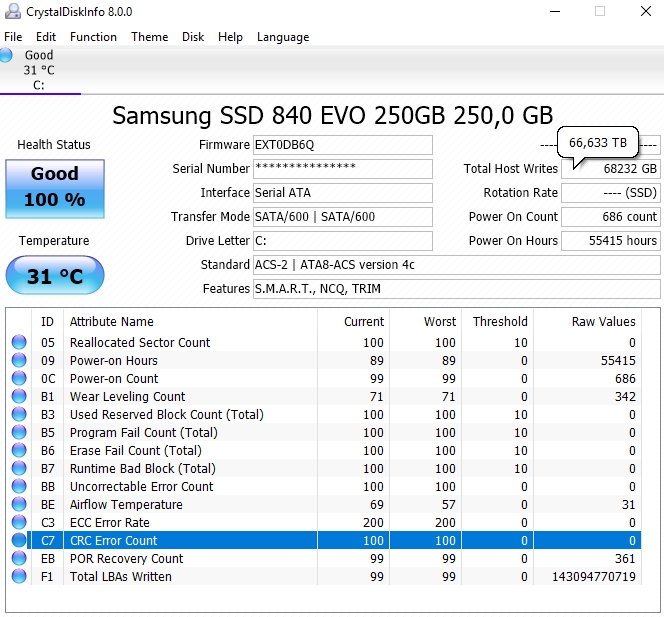
Task: Click the Standard ACS-2 field
Action: pyautogui.click(x=456, y=265)
